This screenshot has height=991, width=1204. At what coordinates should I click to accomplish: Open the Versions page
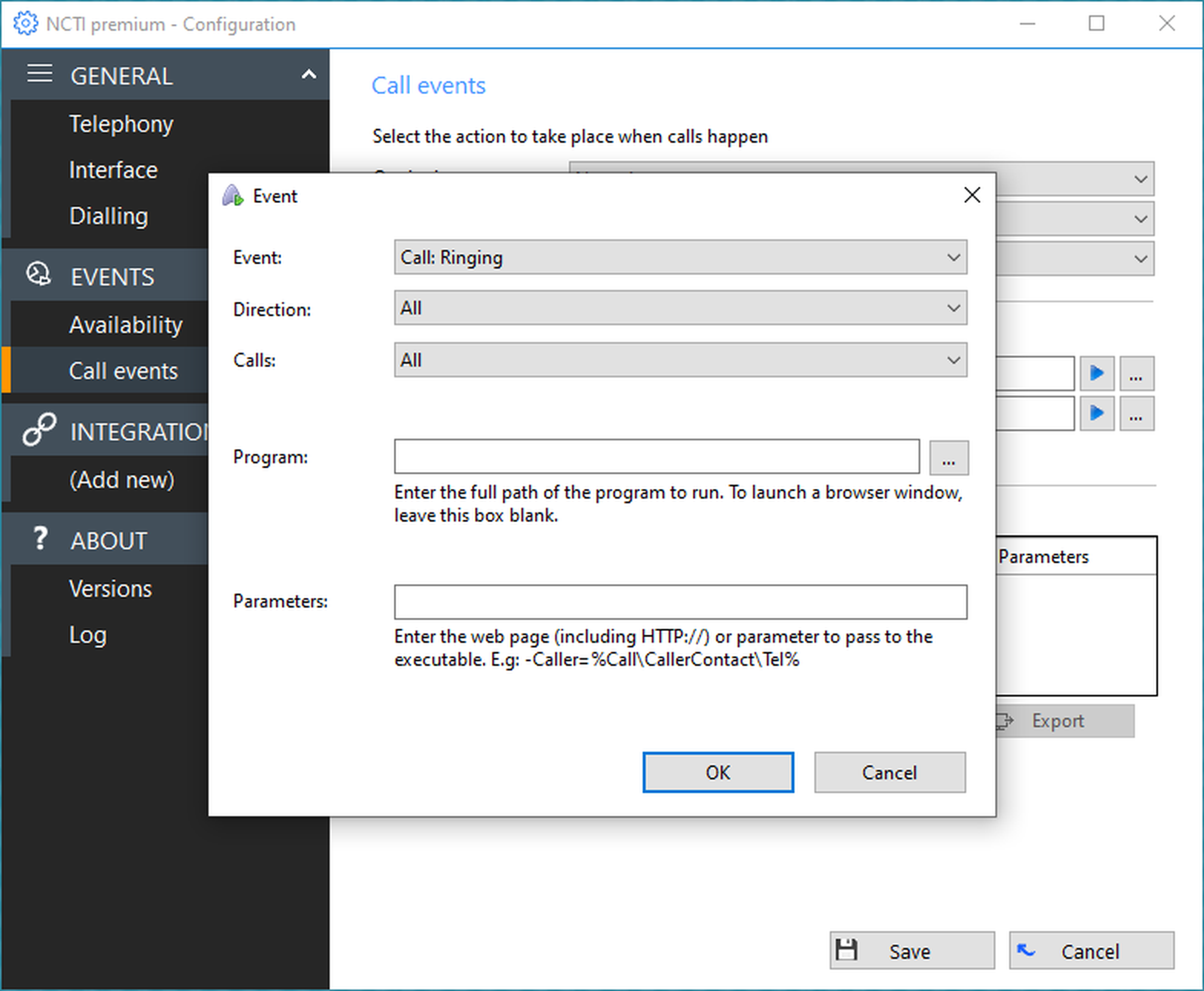tap(110, 589)
